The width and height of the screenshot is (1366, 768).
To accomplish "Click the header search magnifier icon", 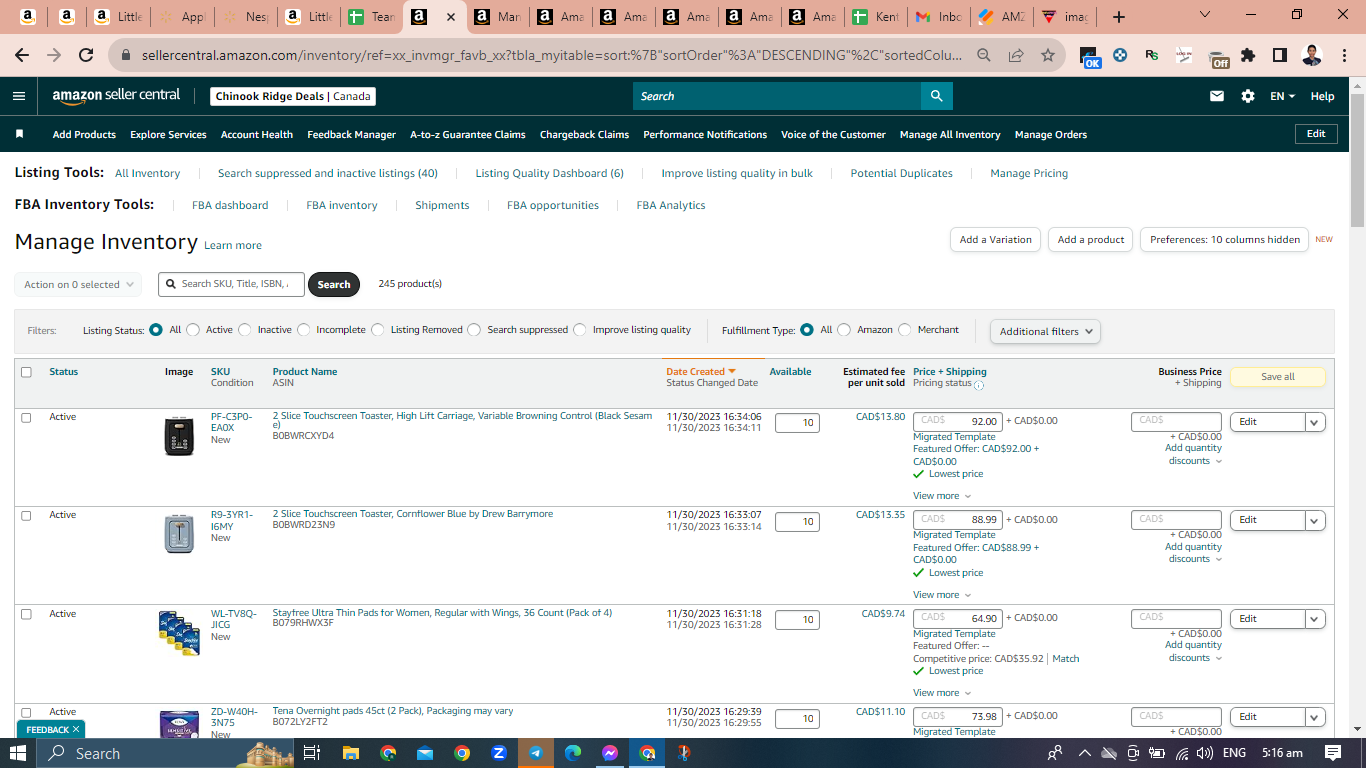I will pyautogui.click(x=937, y=96).
